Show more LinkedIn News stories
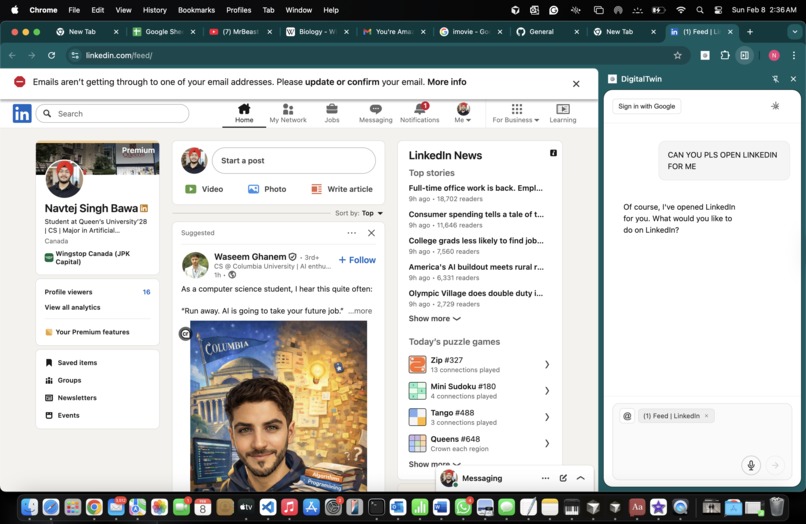Viewport: 806px width, 524px height. [x=434, y=318]
